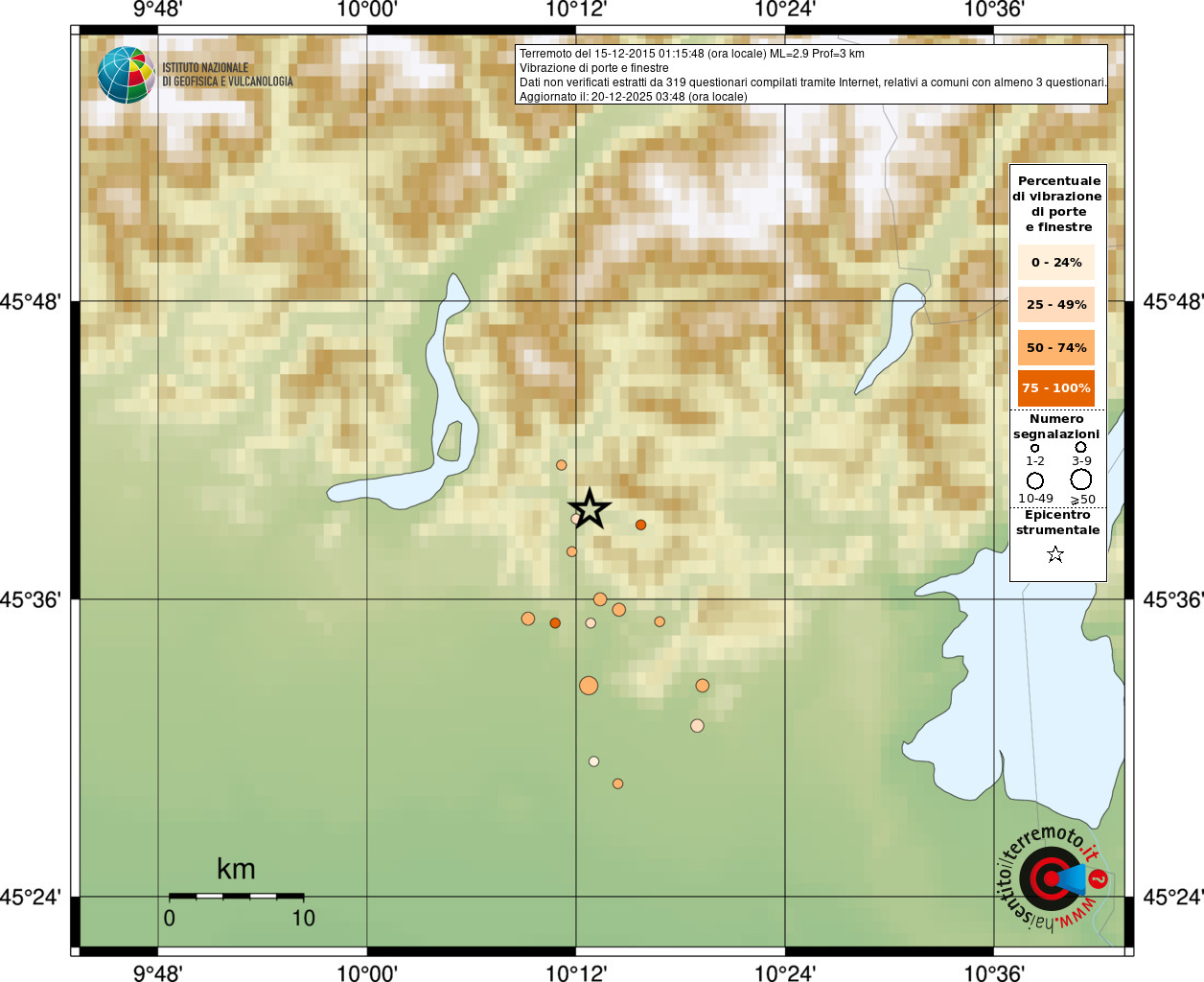
Task: Select the ≥50 reports circle in legend
Action: 1081,479
